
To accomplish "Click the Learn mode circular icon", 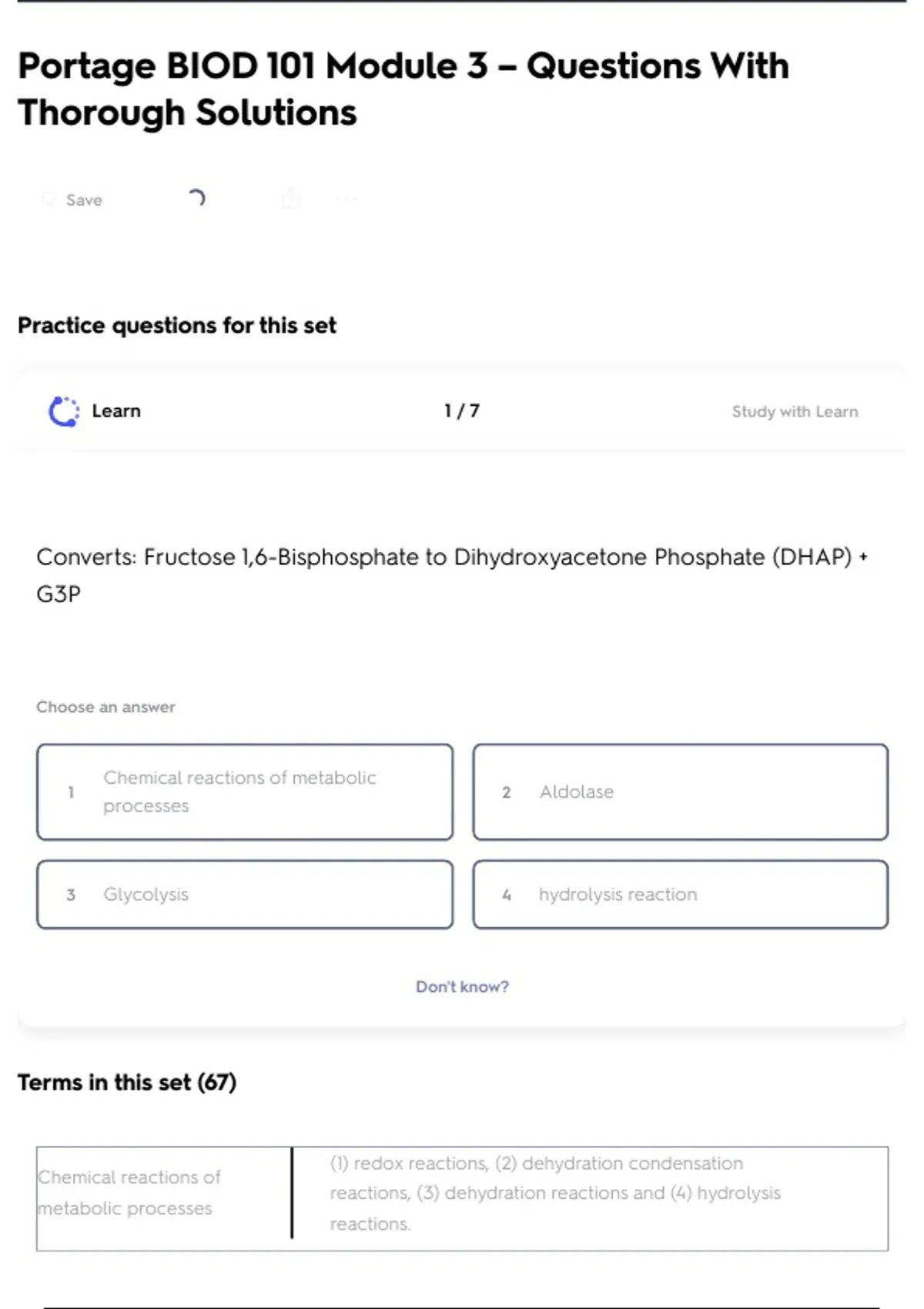I will [x=64, y=411].
